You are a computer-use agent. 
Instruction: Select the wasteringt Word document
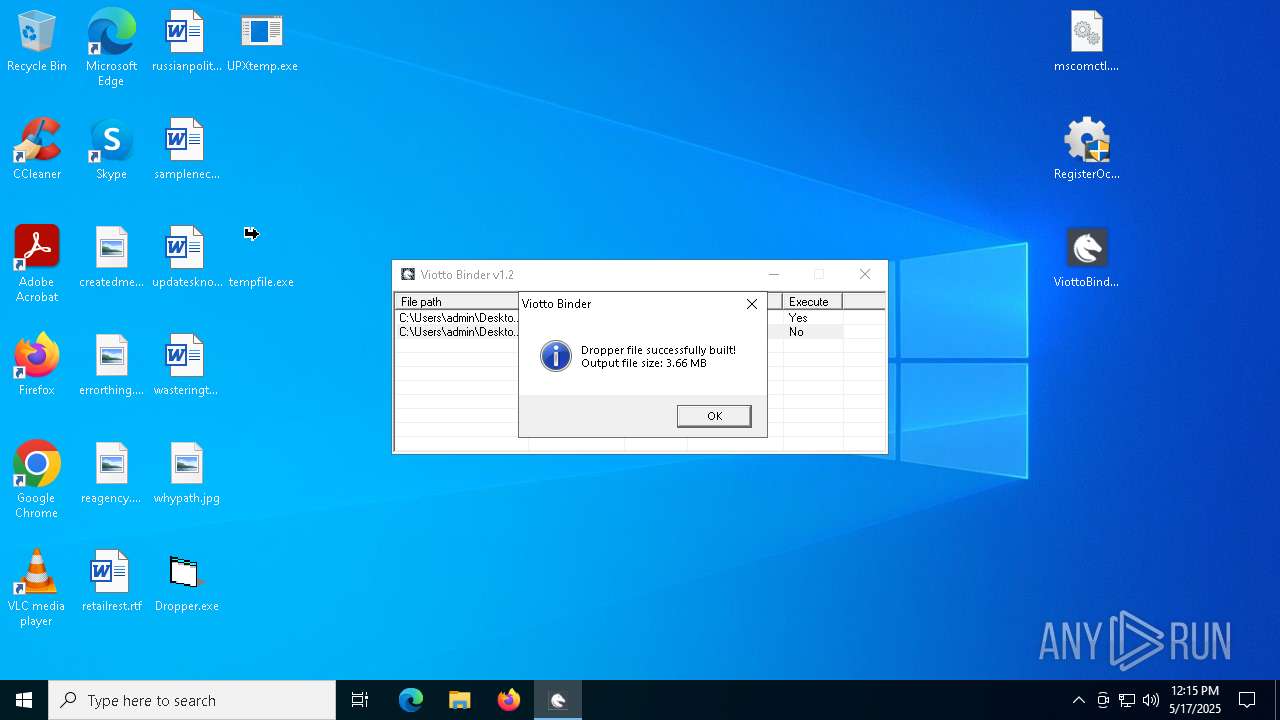click(186, 366)
